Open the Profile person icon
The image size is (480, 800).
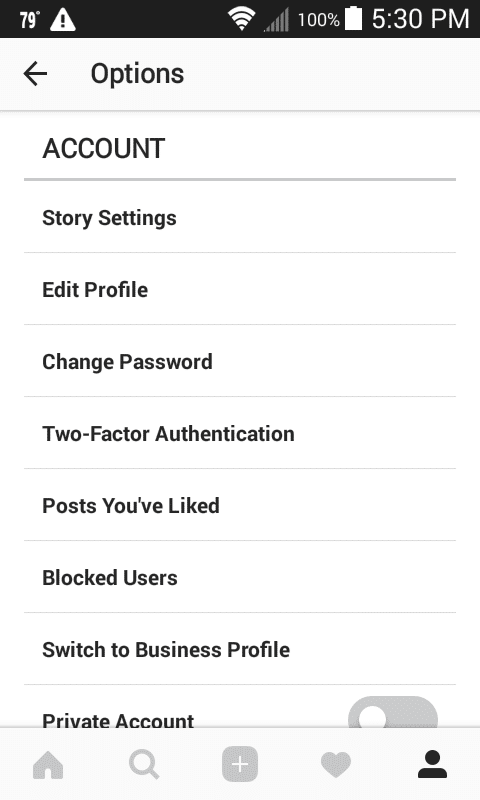click(432, 764)
